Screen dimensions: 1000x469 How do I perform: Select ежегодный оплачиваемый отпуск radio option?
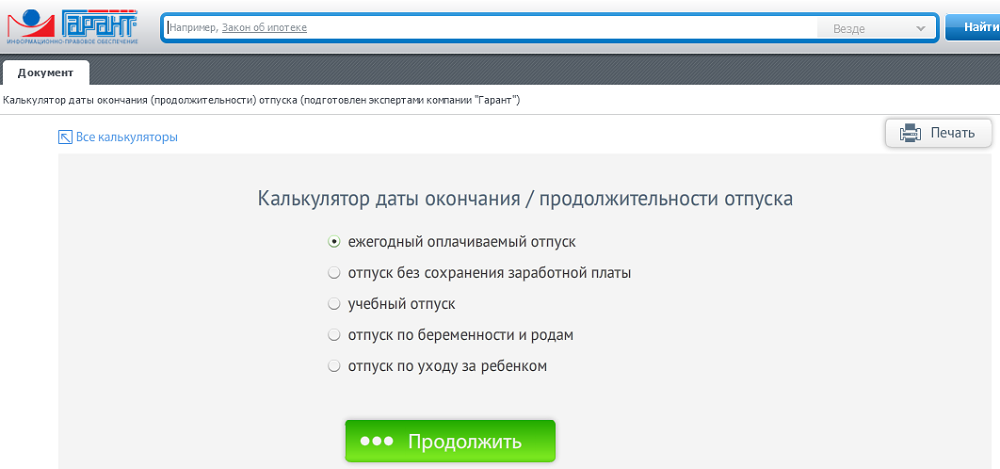[x=335, y=242]
